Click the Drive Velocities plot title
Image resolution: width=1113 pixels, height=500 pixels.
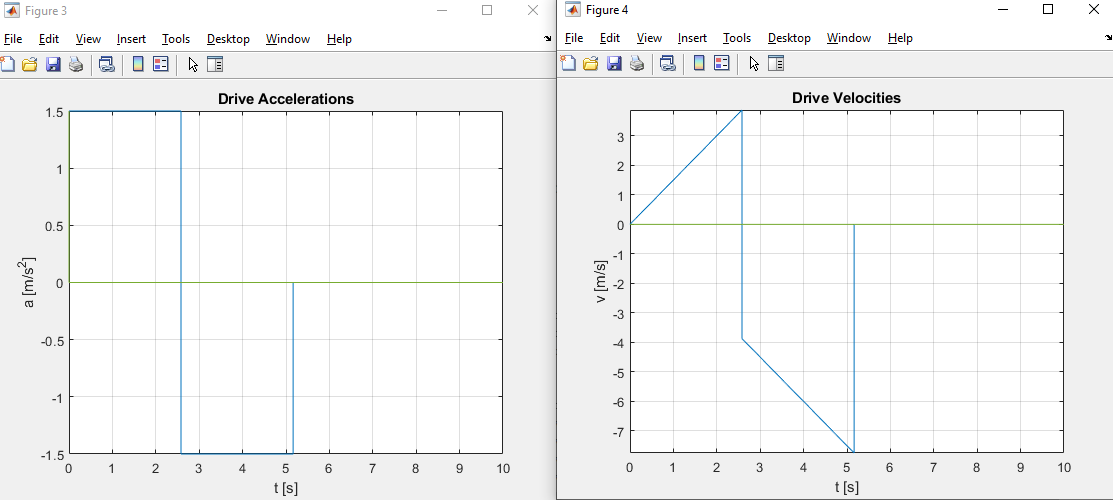(846, 98)
